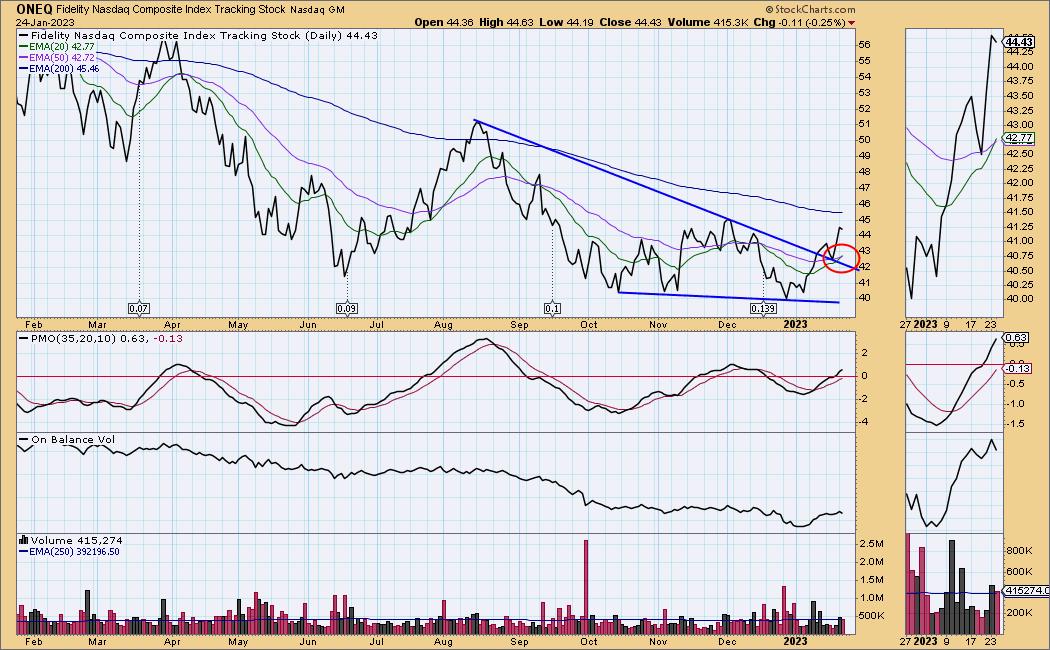Click the Nasdaq GM exchange label
Viewport: 1050px width, 650px height.
point(317,10)
